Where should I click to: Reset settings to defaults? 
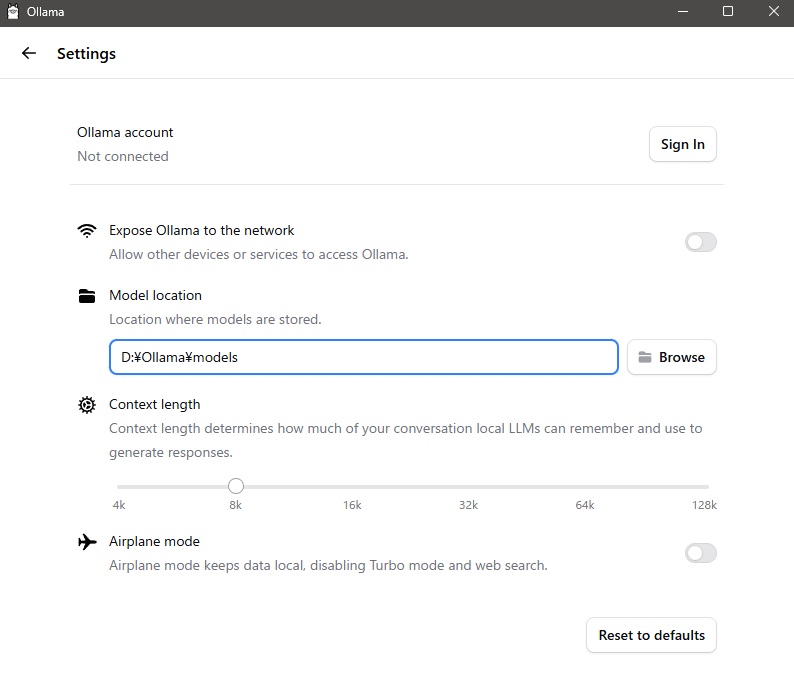651,635
